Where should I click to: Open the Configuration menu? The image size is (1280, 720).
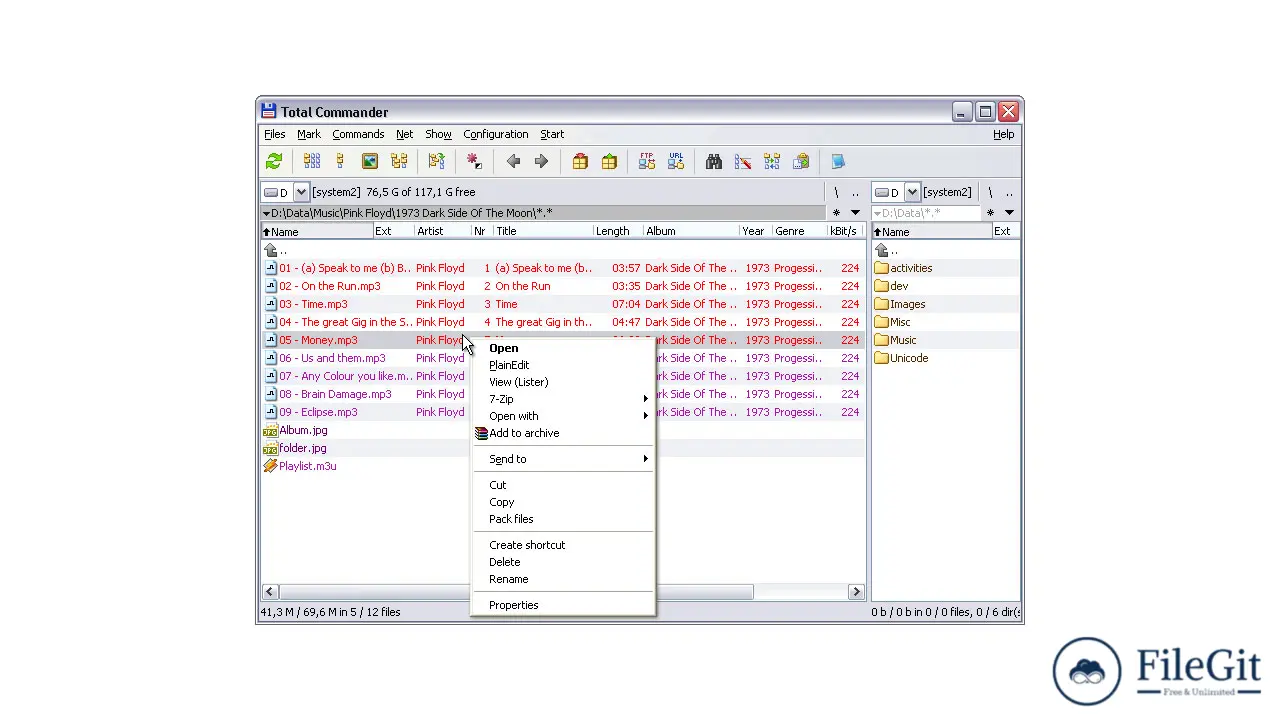point(496,134)
